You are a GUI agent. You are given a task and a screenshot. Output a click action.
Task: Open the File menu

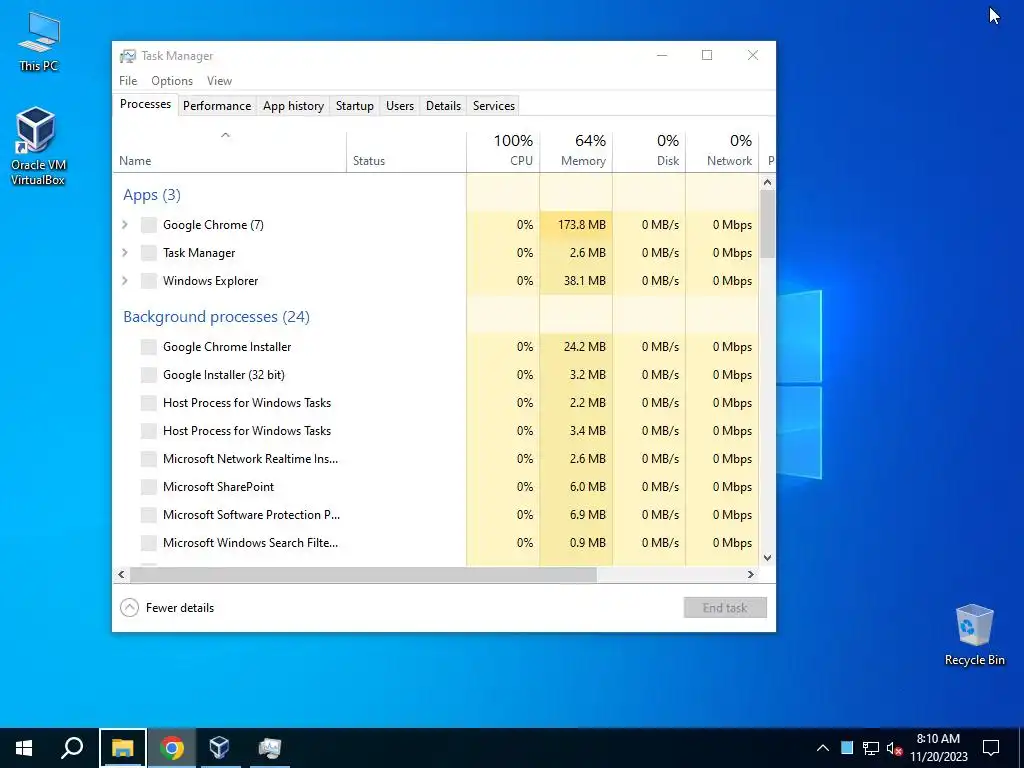(128, 81)
